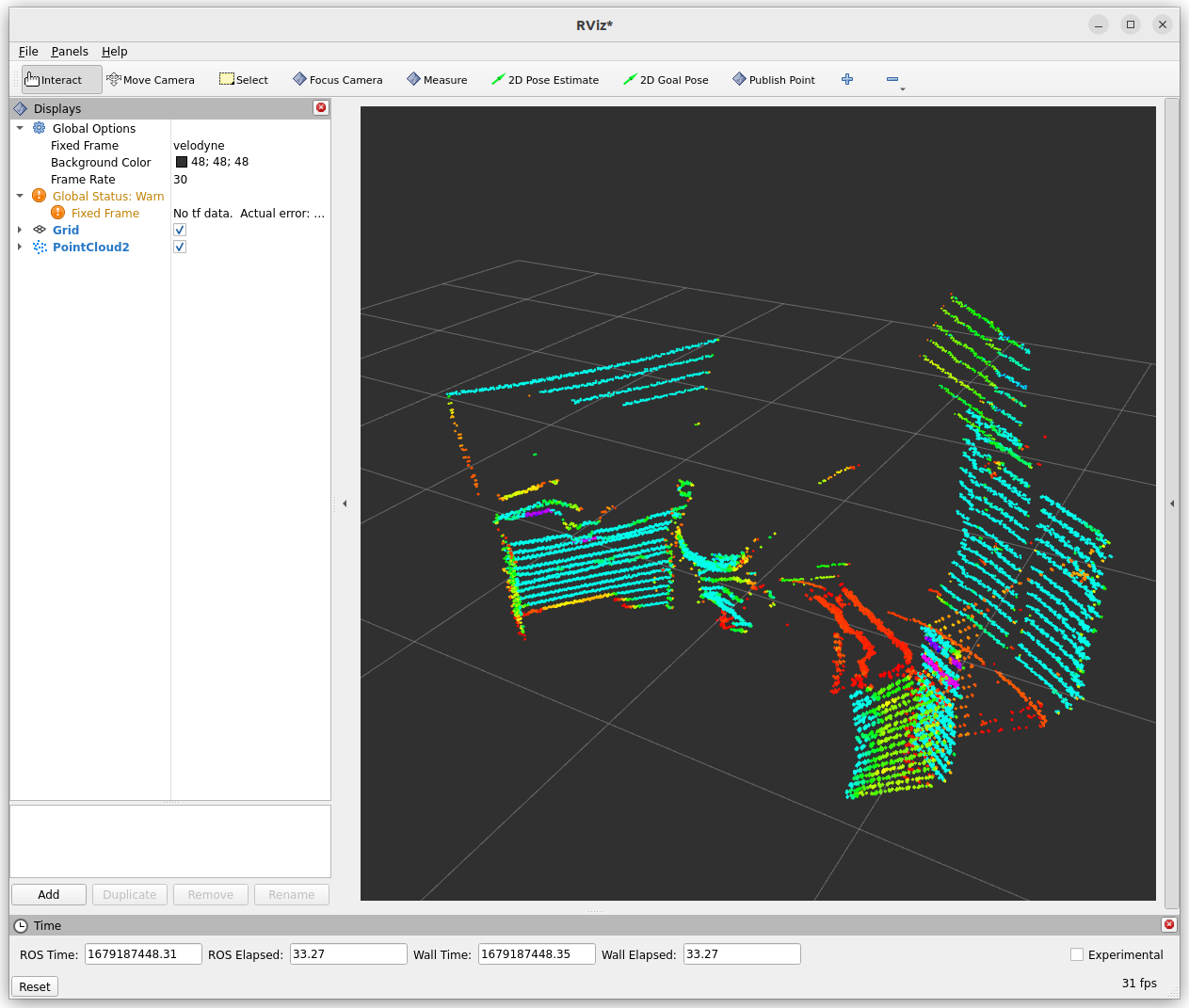Viewport: 1189px width, 1008px height.
Task: Disable the Grid display checkbox
Action: 180,231
